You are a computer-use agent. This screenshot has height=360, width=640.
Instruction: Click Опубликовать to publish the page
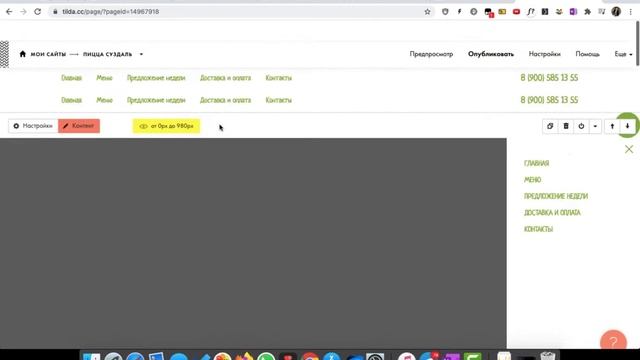[491, 54]
